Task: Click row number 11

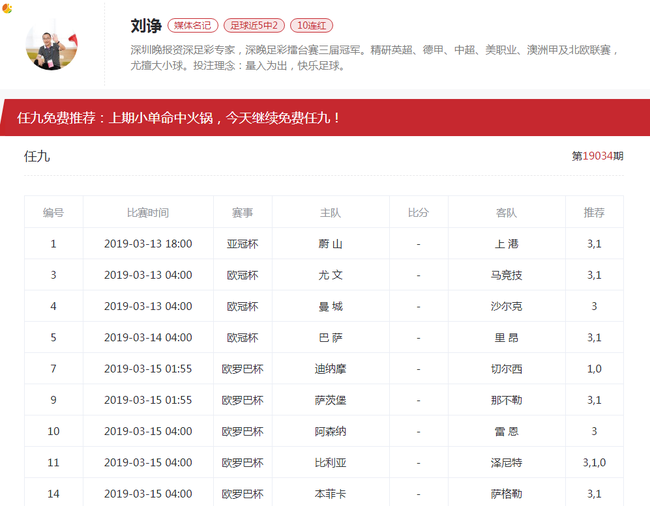Action: pyautogui.click(x=53, y=462)
